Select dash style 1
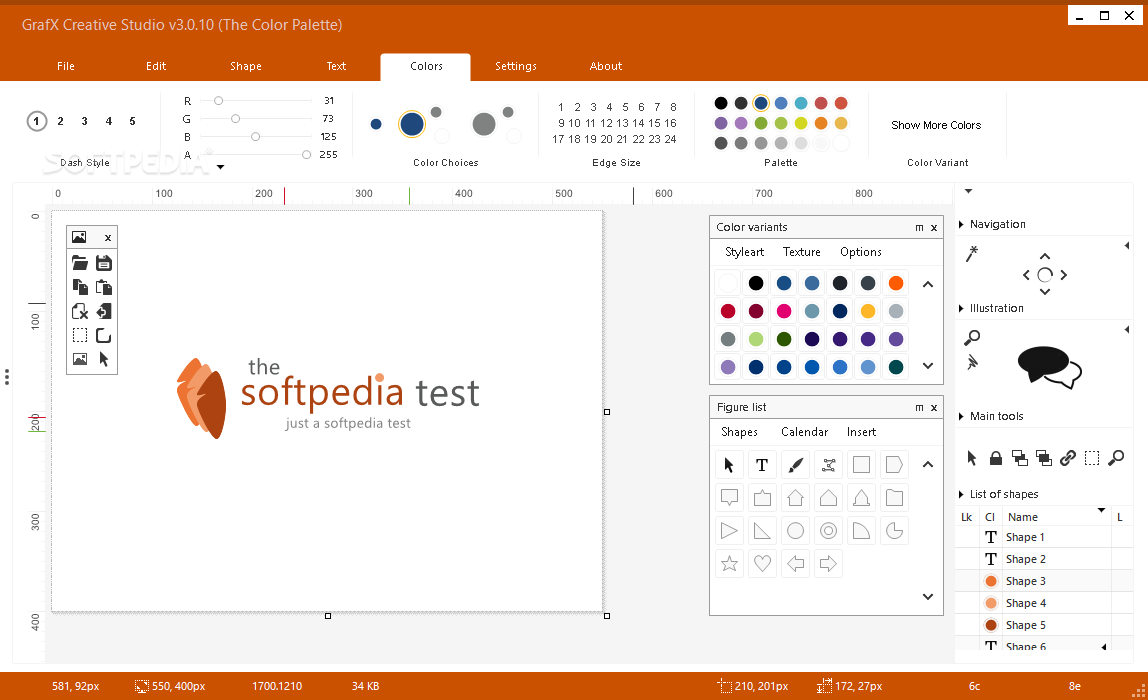This screenshot has width=1148, height=700. [37, 122]
